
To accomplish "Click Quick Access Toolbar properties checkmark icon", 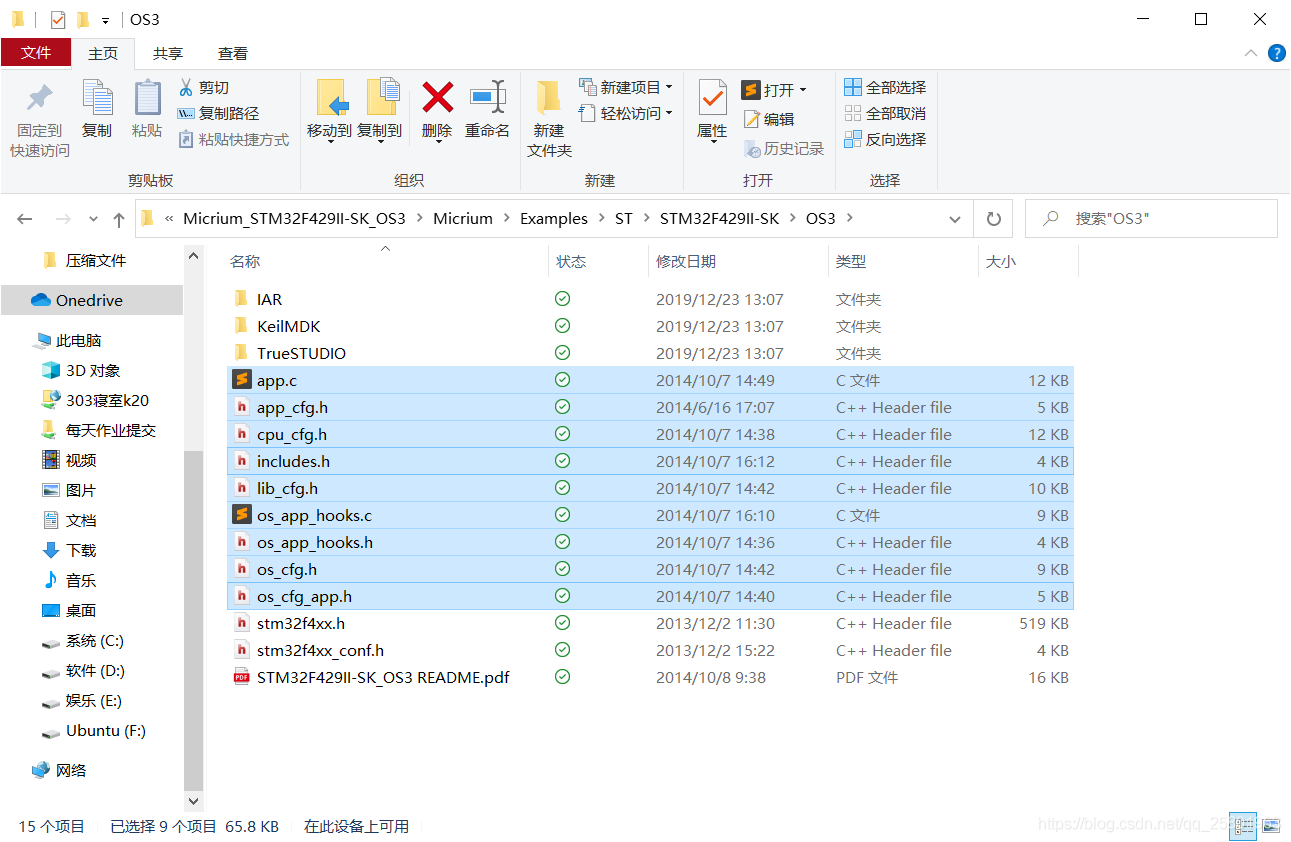I will [58, 19].
